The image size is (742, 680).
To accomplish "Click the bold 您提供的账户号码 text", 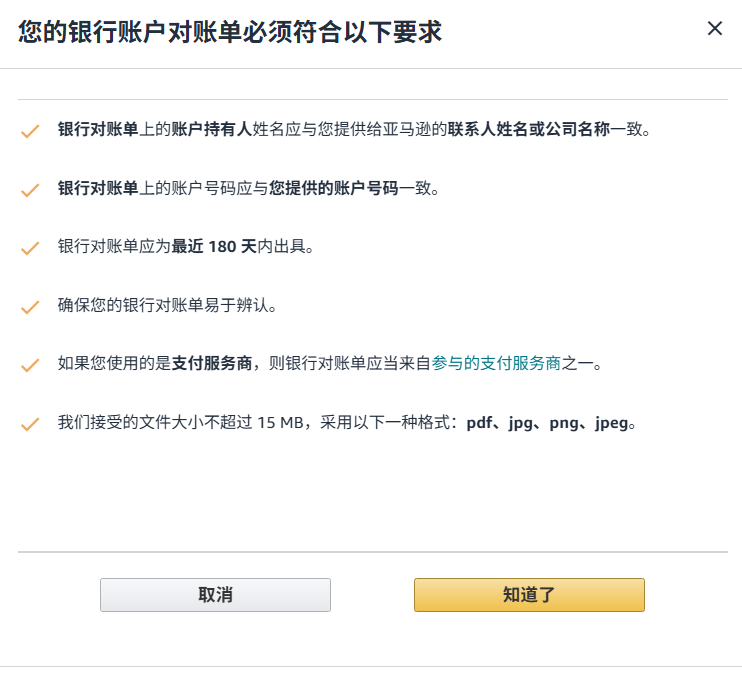I will [x=334, y=188].
